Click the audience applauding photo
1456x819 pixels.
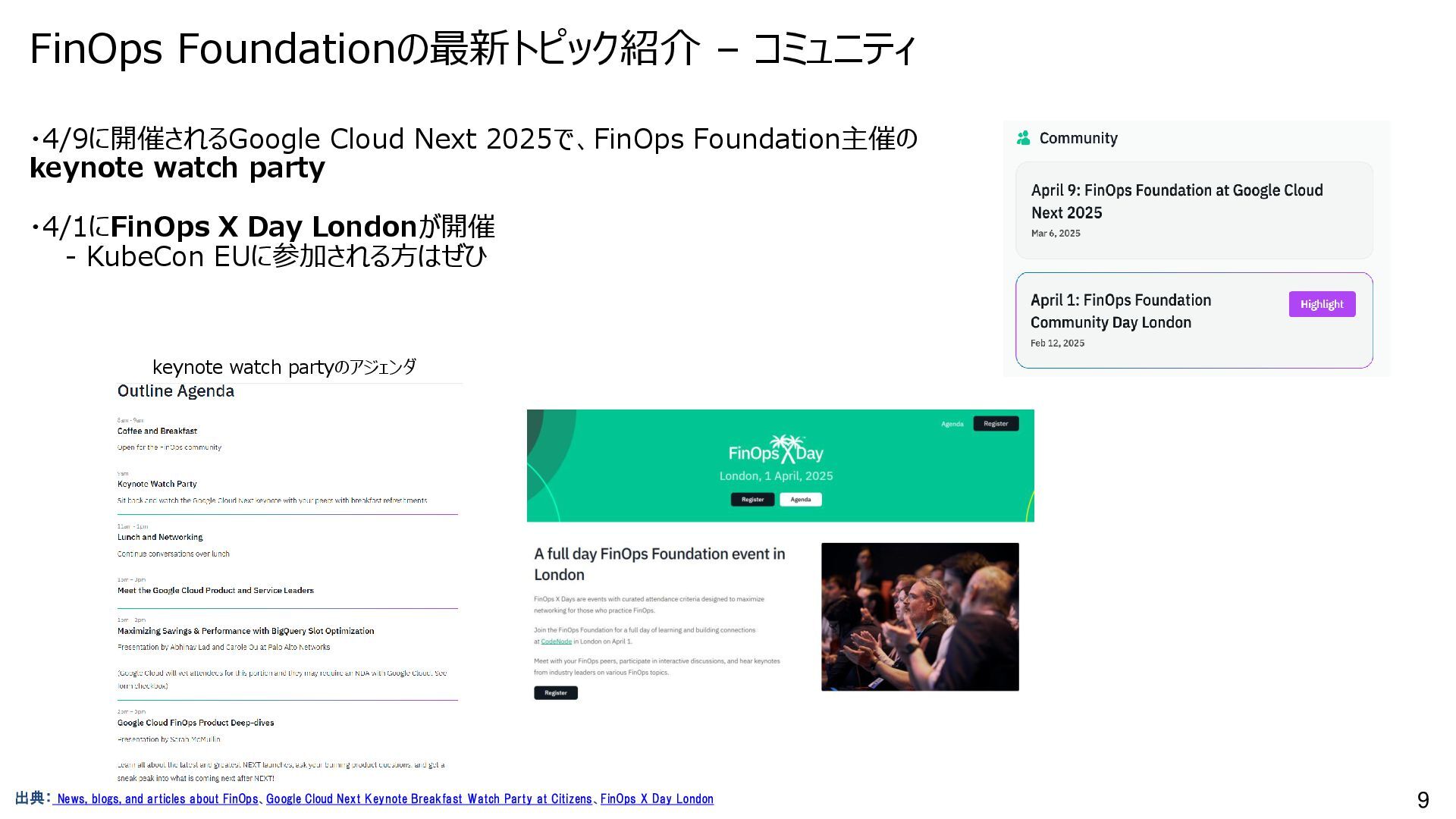click(x=920, y=617)
